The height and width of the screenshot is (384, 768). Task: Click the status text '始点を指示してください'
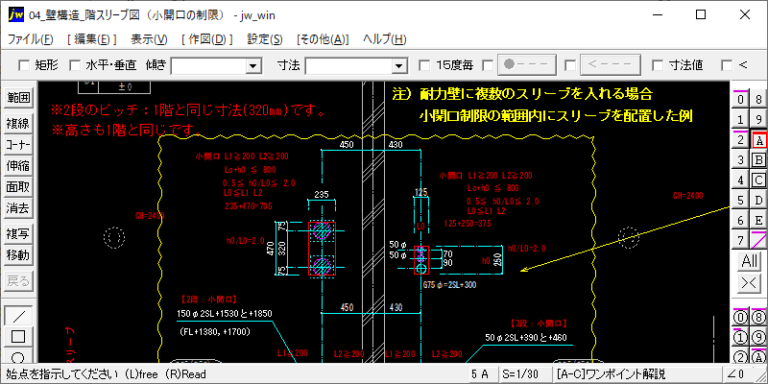62,375
